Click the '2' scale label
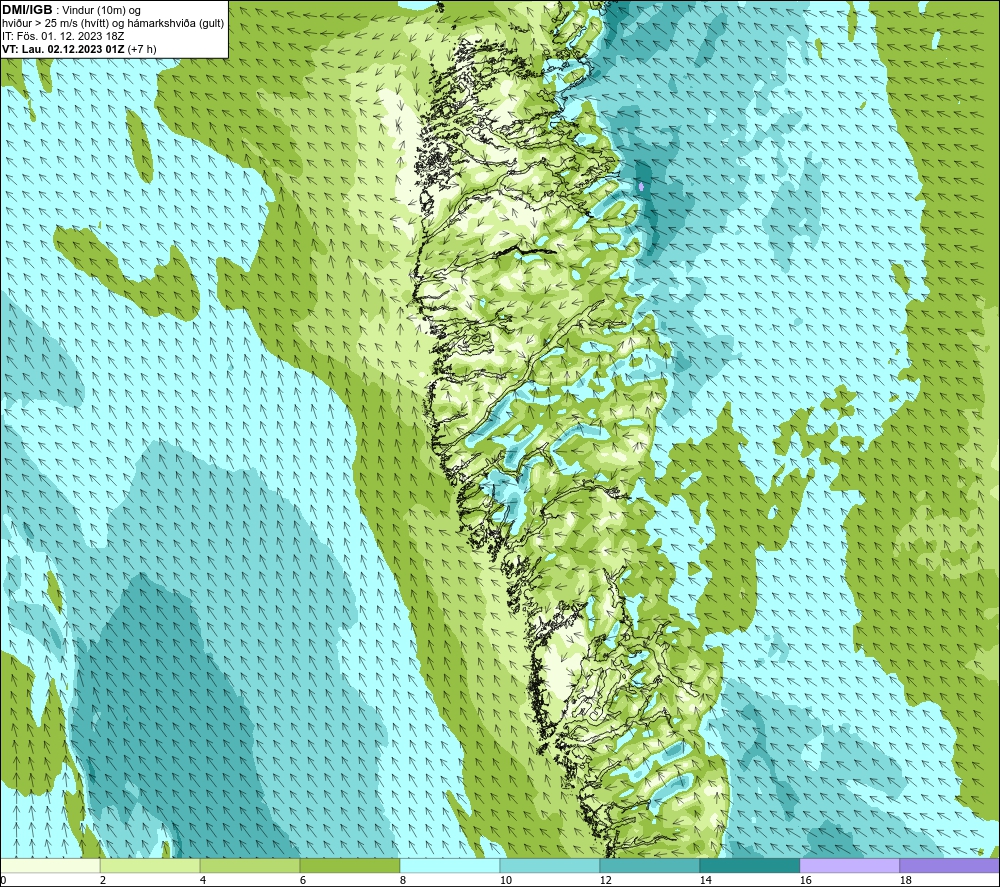Image resolution: width=1000 pixels, height=887 pixels. (103, 881)
